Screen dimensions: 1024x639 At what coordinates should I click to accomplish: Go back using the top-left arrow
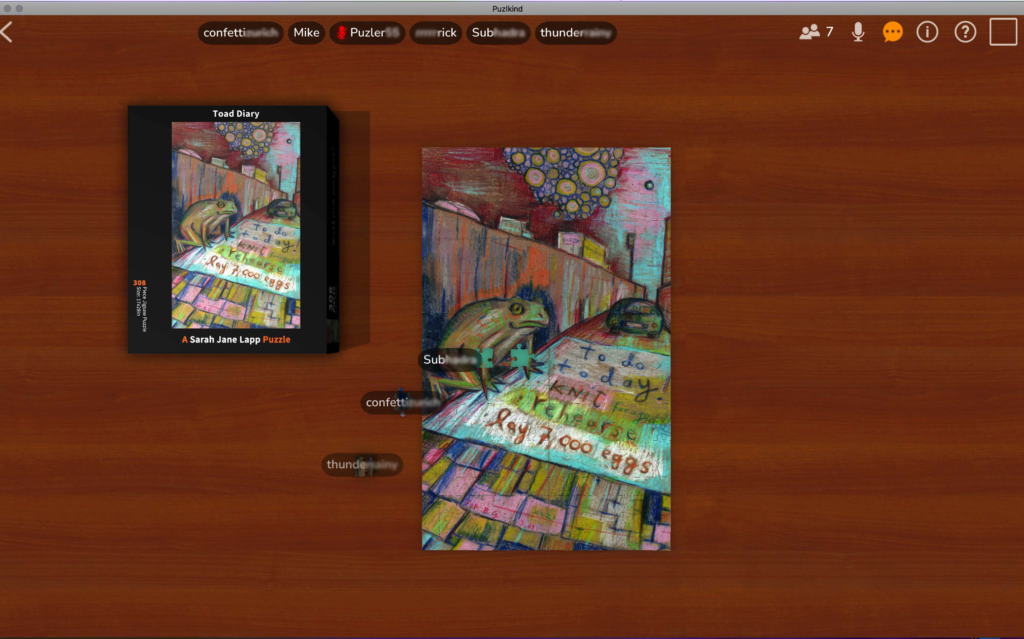[7, 32]
